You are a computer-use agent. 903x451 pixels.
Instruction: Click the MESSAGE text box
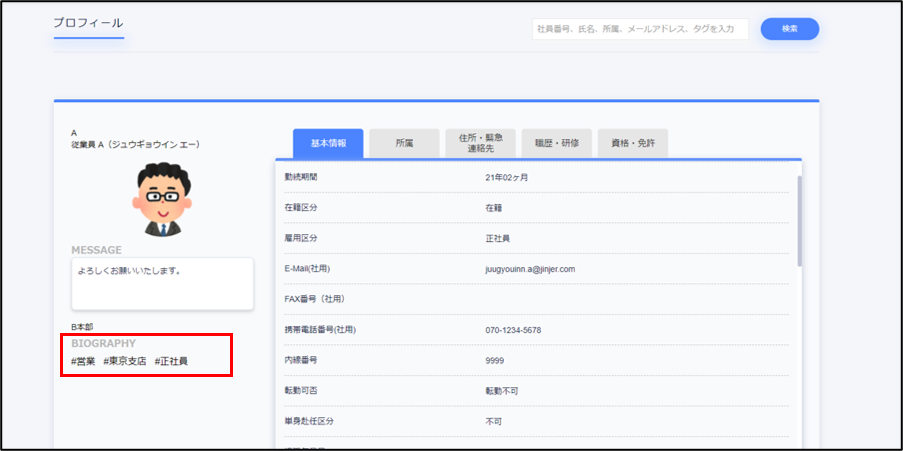[162, 284]
